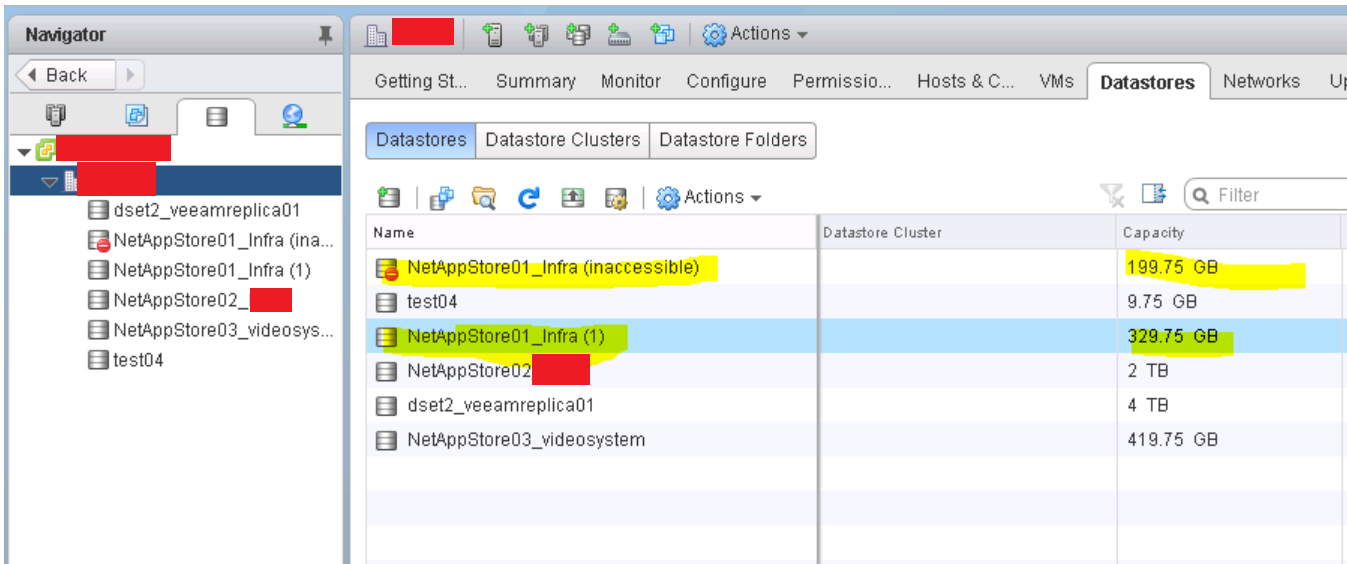The width and height of the screenshot is (1347, 564).
Task: Click the 2 TB capacity cell
Action: pyautogui.click(x=1229, y=371)
